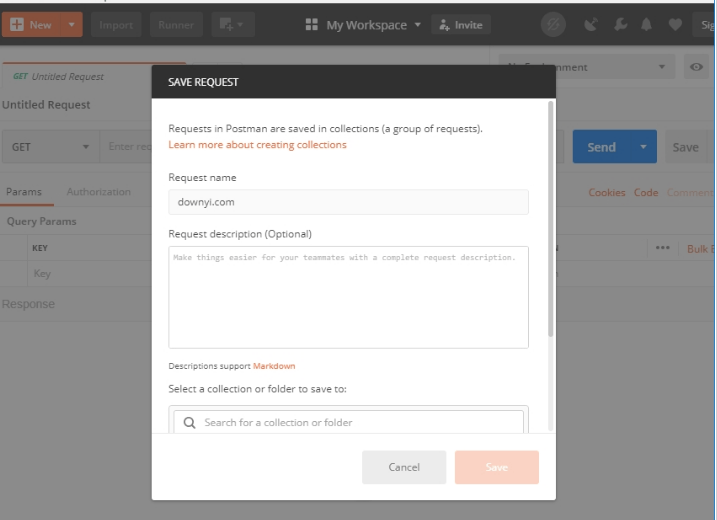Click the Request description text area
The height and width of the screenshot is (520, 717).
[348, 297]
